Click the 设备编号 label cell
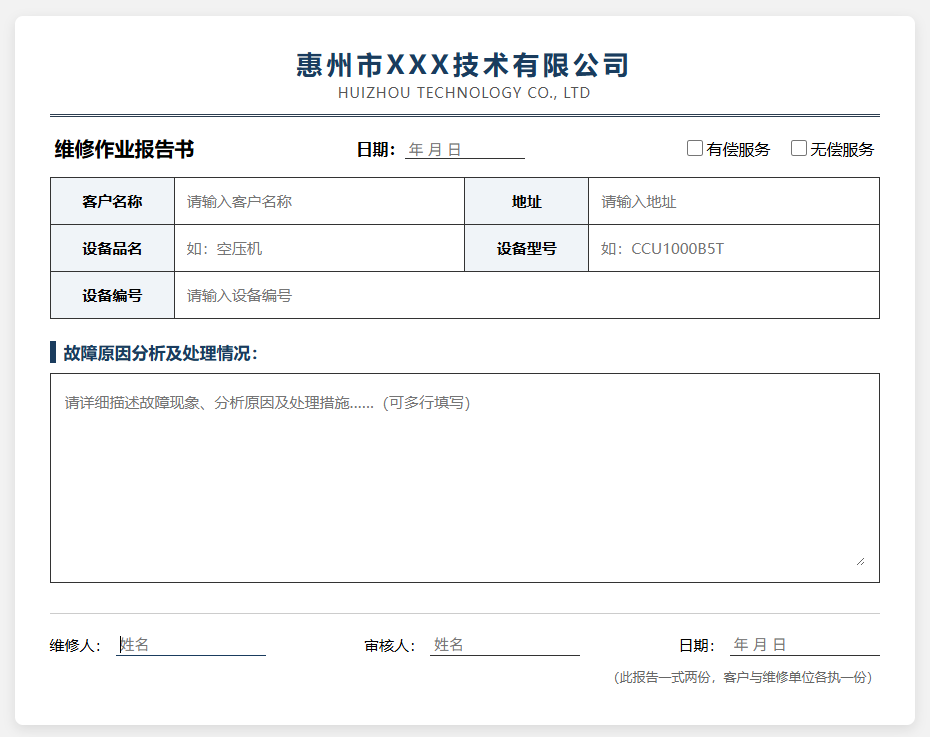930x737 pixels. click(x=112, y=295)
